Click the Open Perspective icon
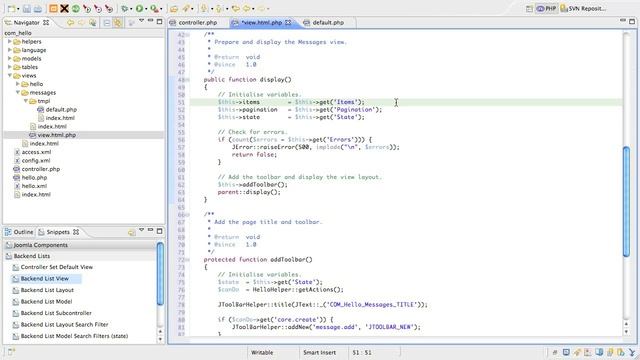Screen dimensions: 640x360 coord(529,9)
